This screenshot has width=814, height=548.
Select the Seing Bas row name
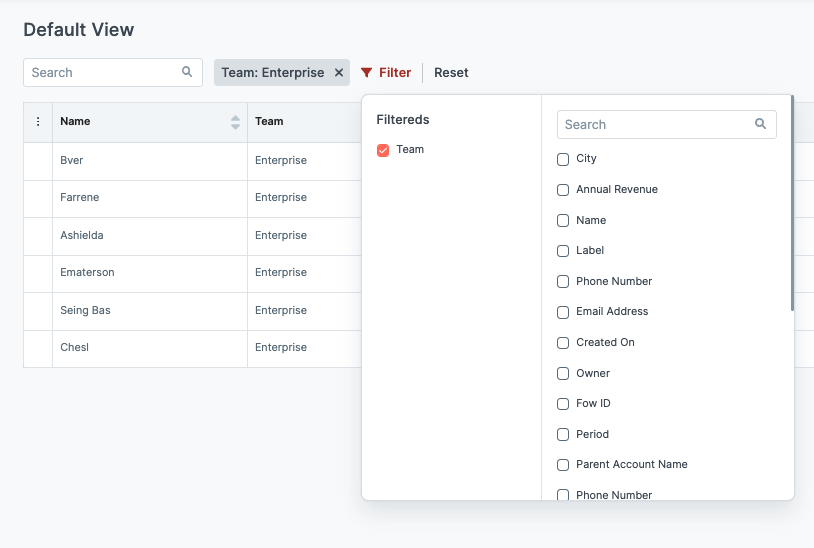85,310
